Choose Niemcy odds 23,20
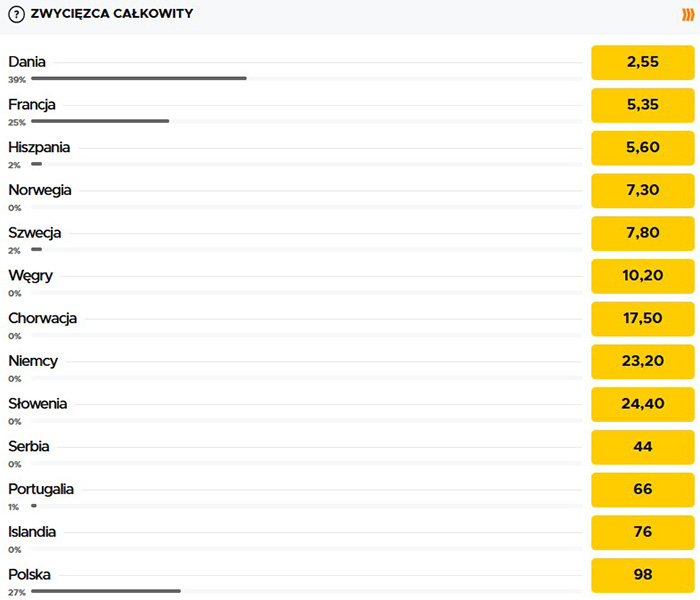Image resolution: width=700 pixels, height=600 pixels. pos(642,361)
